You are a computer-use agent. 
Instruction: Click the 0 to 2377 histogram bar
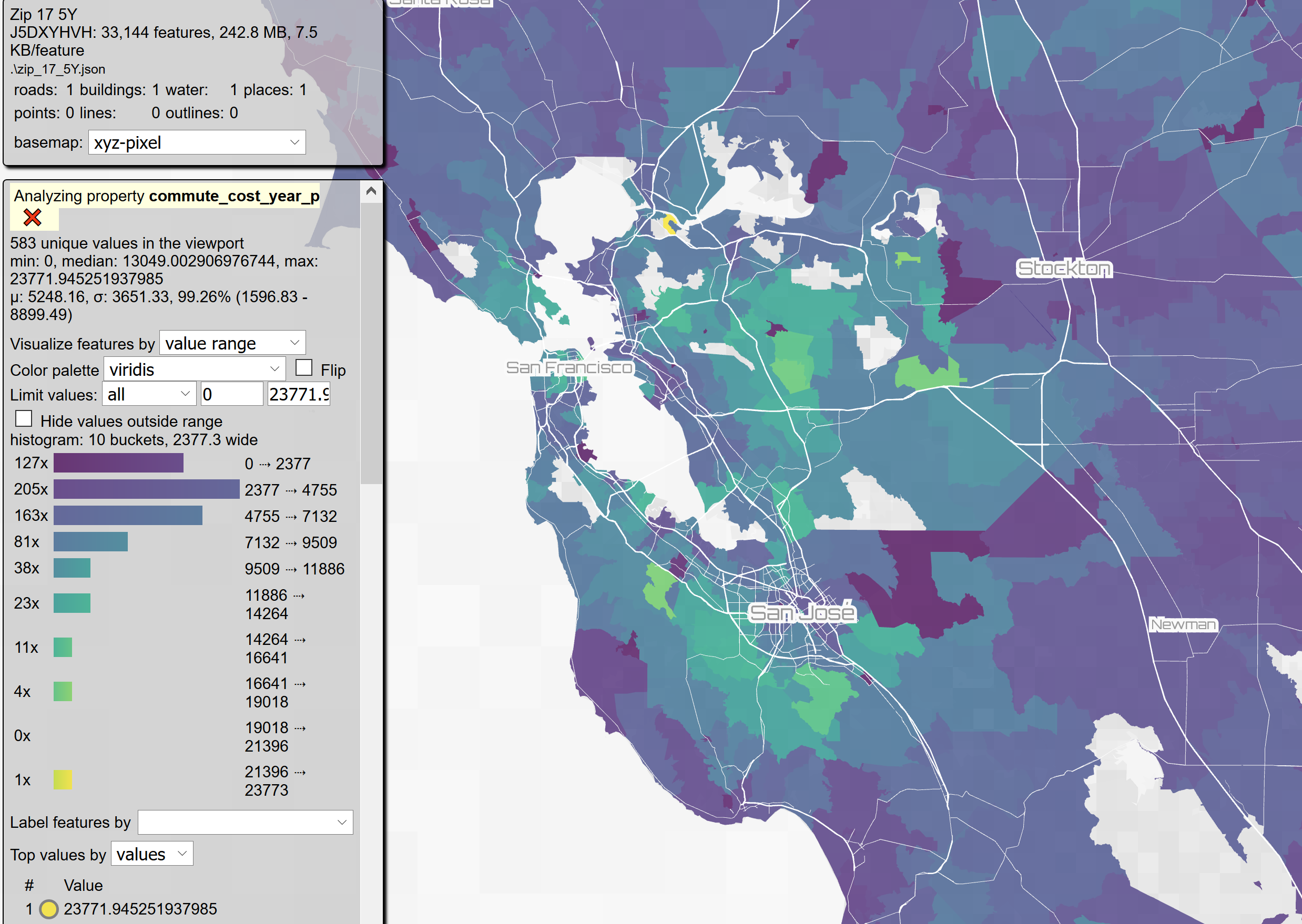pos(118,463)
